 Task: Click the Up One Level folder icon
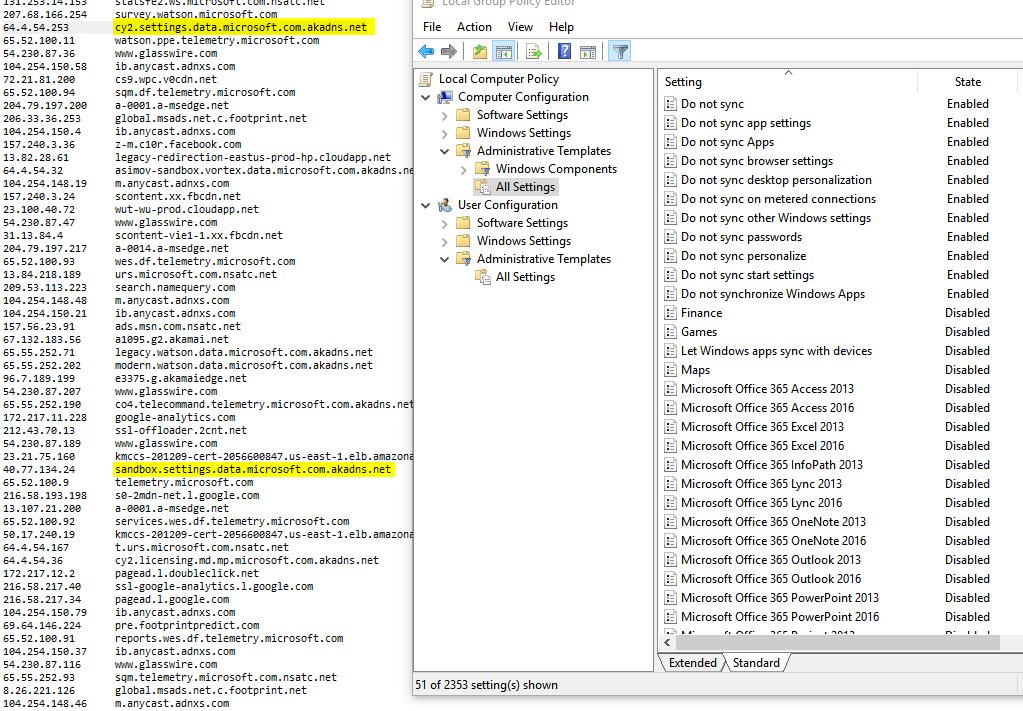(x=480, y=51)
